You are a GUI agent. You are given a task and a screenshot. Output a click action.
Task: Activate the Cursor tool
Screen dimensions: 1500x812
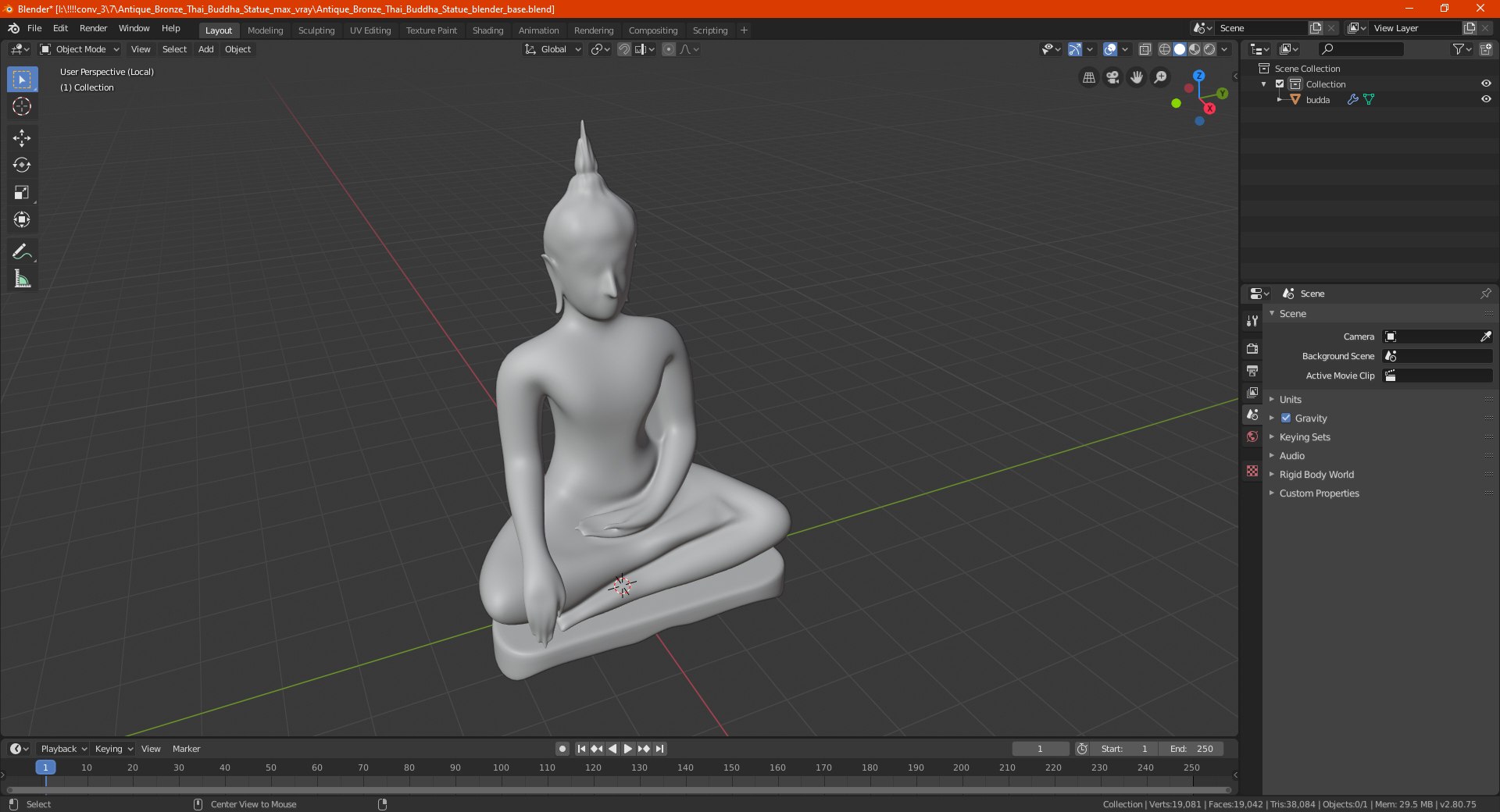click(22, 106)
